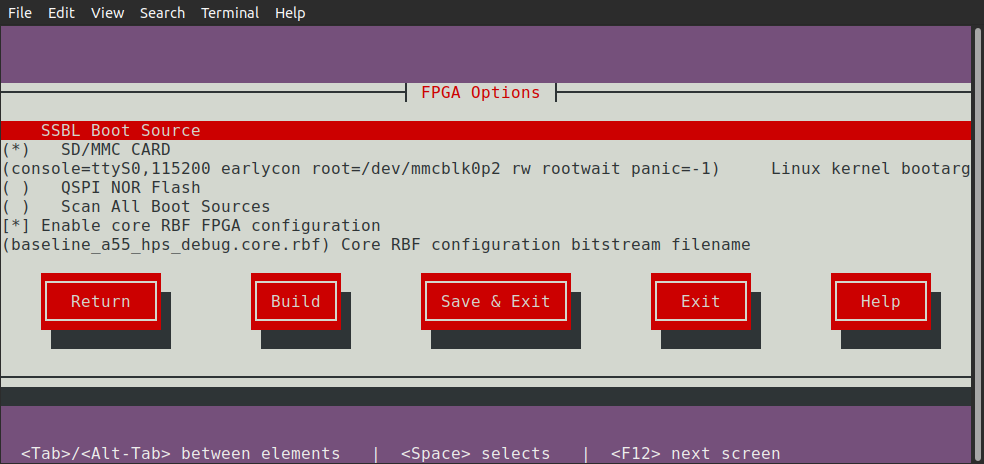Select the highlighted SSBL Boot Source row

pos(120,131)
